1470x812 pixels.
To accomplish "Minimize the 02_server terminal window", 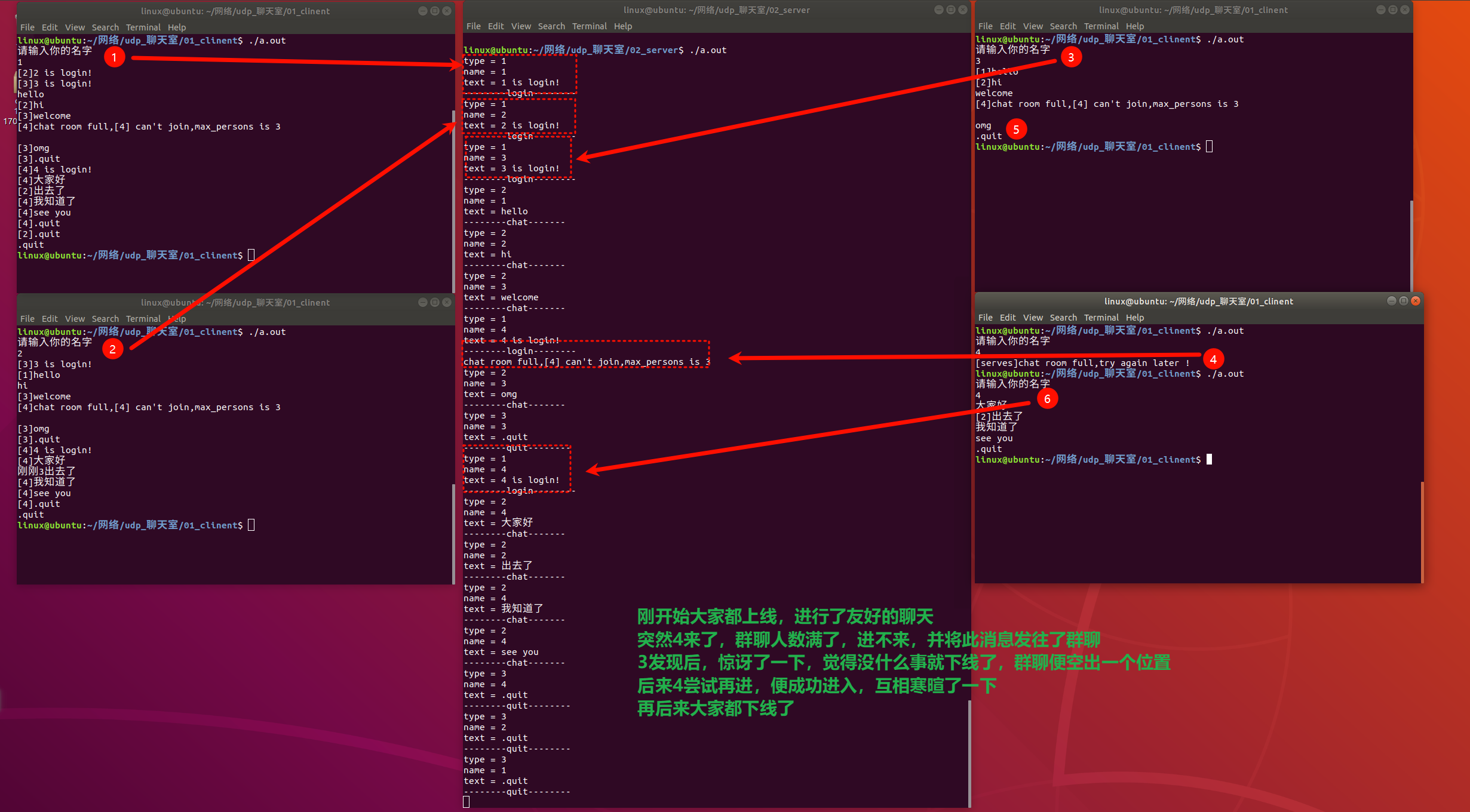I will tap(938, 10).
